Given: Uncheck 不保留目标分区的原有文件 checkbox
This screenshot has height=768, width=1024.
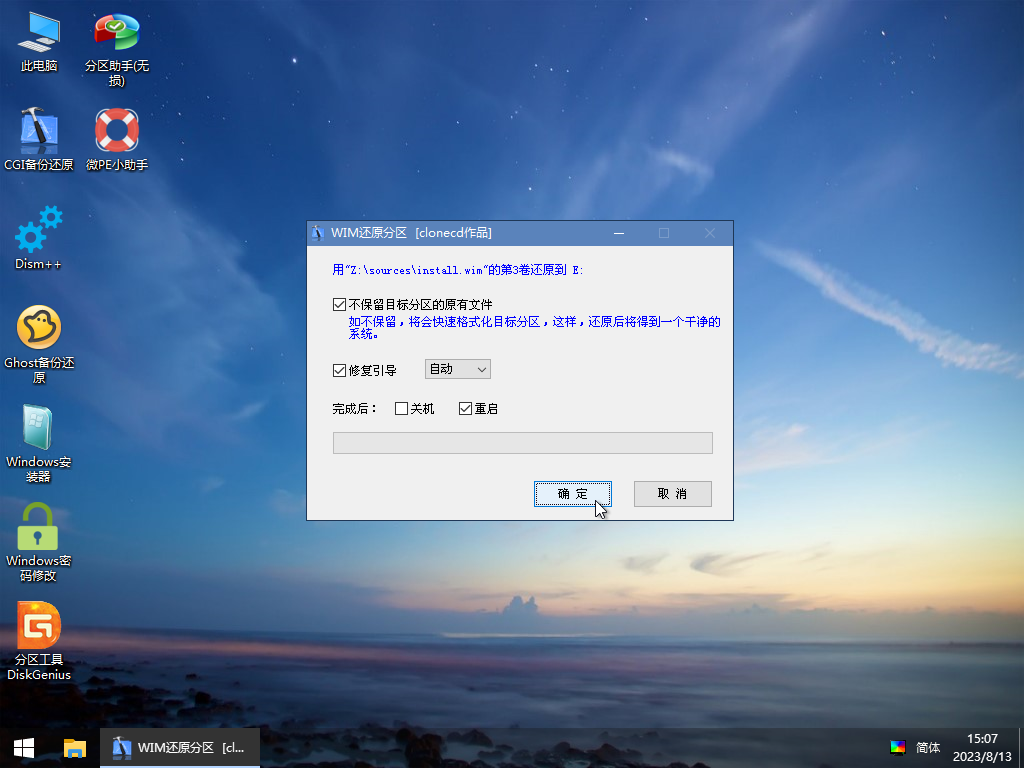Looking at the screenshot, I should [x=340, y=304].
